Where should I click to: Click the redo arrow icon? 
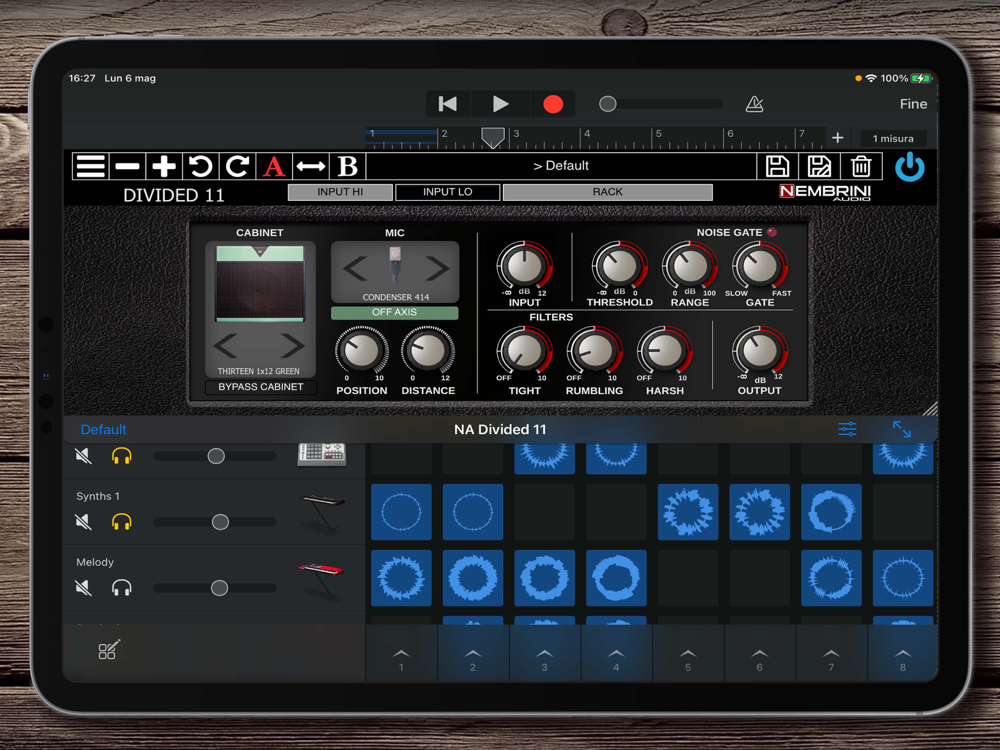pos(237,166)
